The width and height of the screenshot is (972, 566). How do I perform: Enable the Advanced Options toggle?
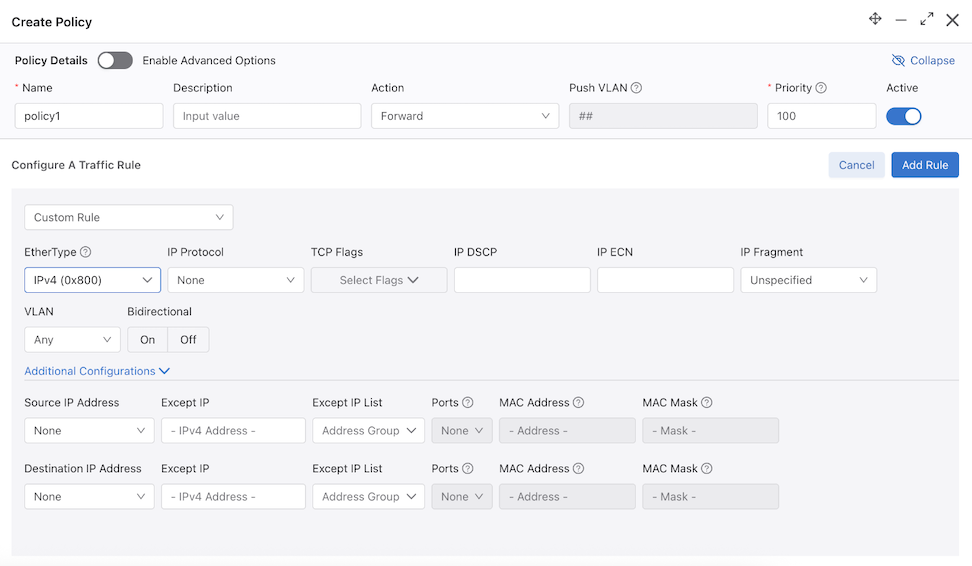[x=115, y=60]
